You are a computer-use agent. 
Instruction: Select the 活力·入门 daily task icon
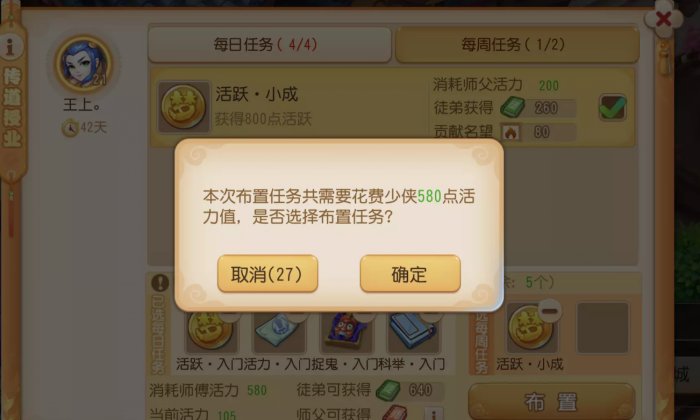click(279, 331)
